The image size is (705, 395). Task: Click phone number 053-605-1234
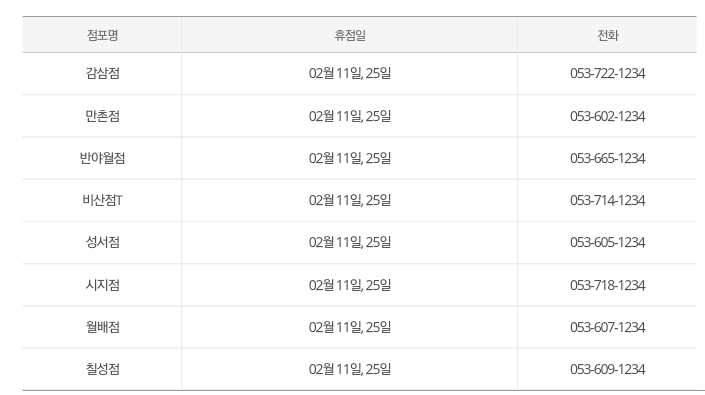pos(607,242)
